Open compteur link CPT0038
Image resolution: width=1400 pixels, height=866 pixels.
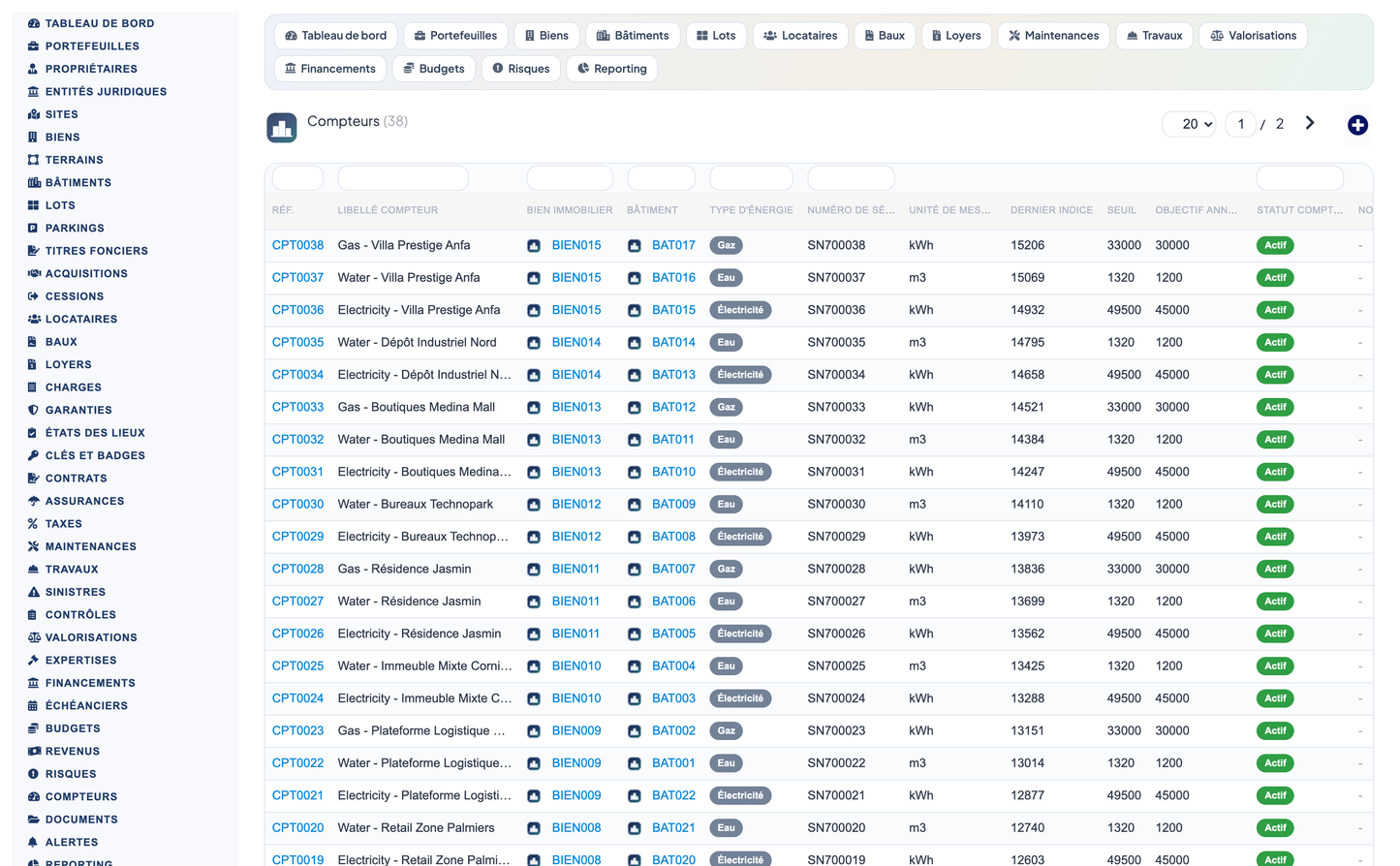297,245
